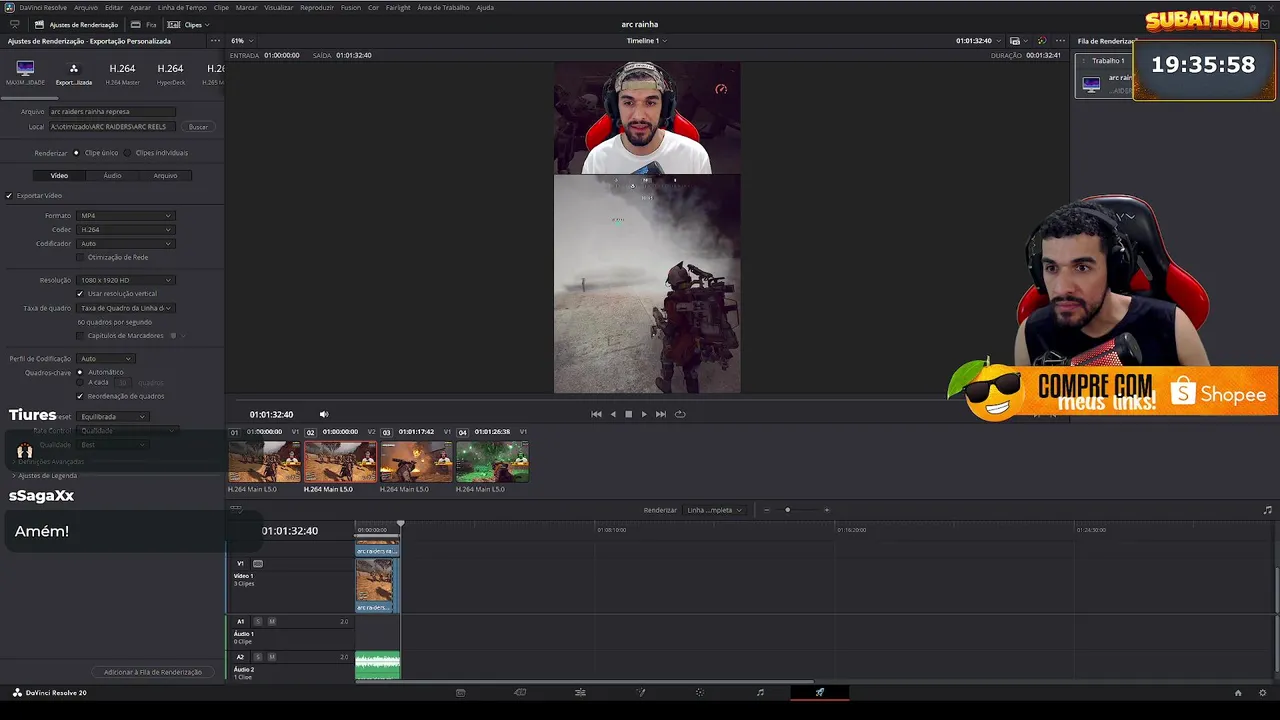The image size is (1280, 720).
Task: Open the Área de Trabalho menu
Action: tap(442, 7)
